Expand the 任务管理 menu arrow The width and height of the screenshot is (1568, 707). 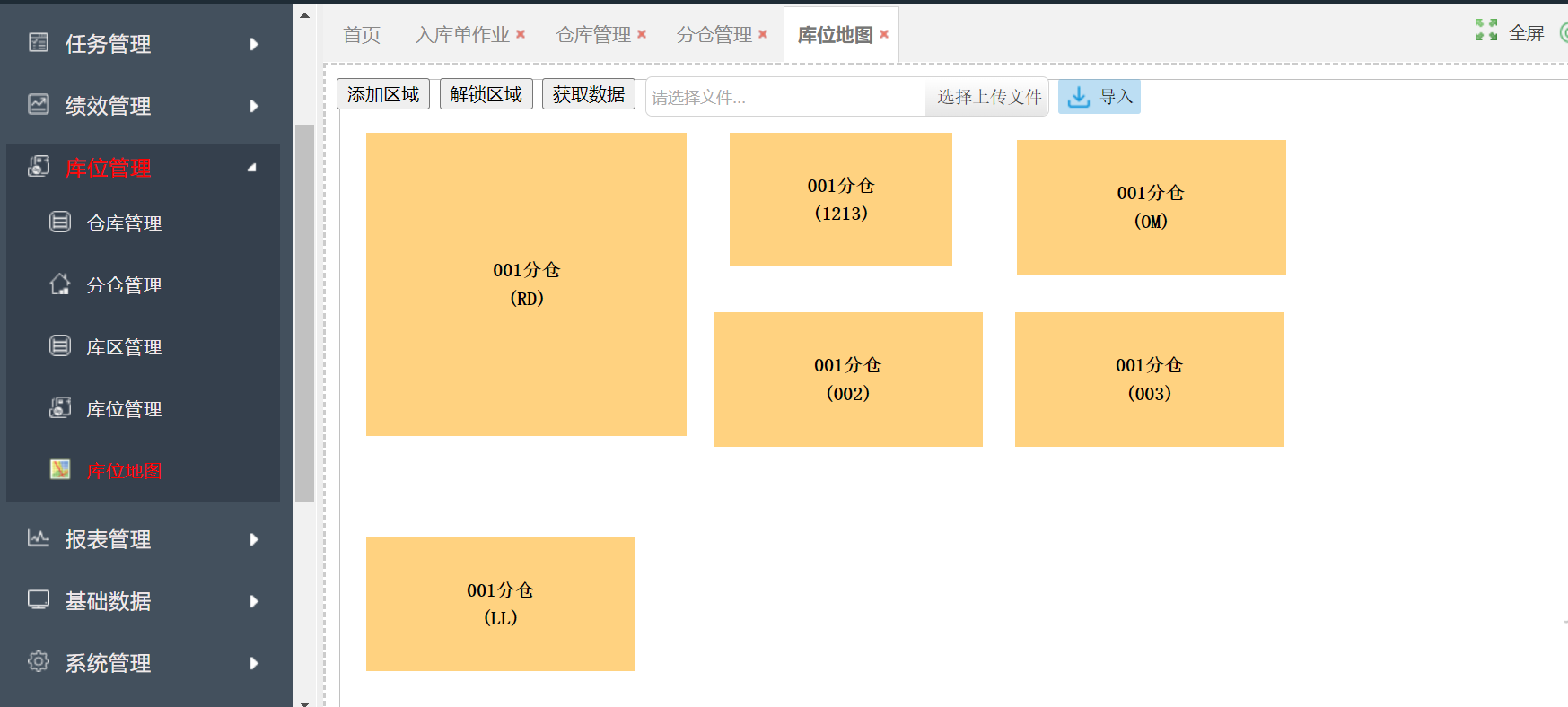254,44
